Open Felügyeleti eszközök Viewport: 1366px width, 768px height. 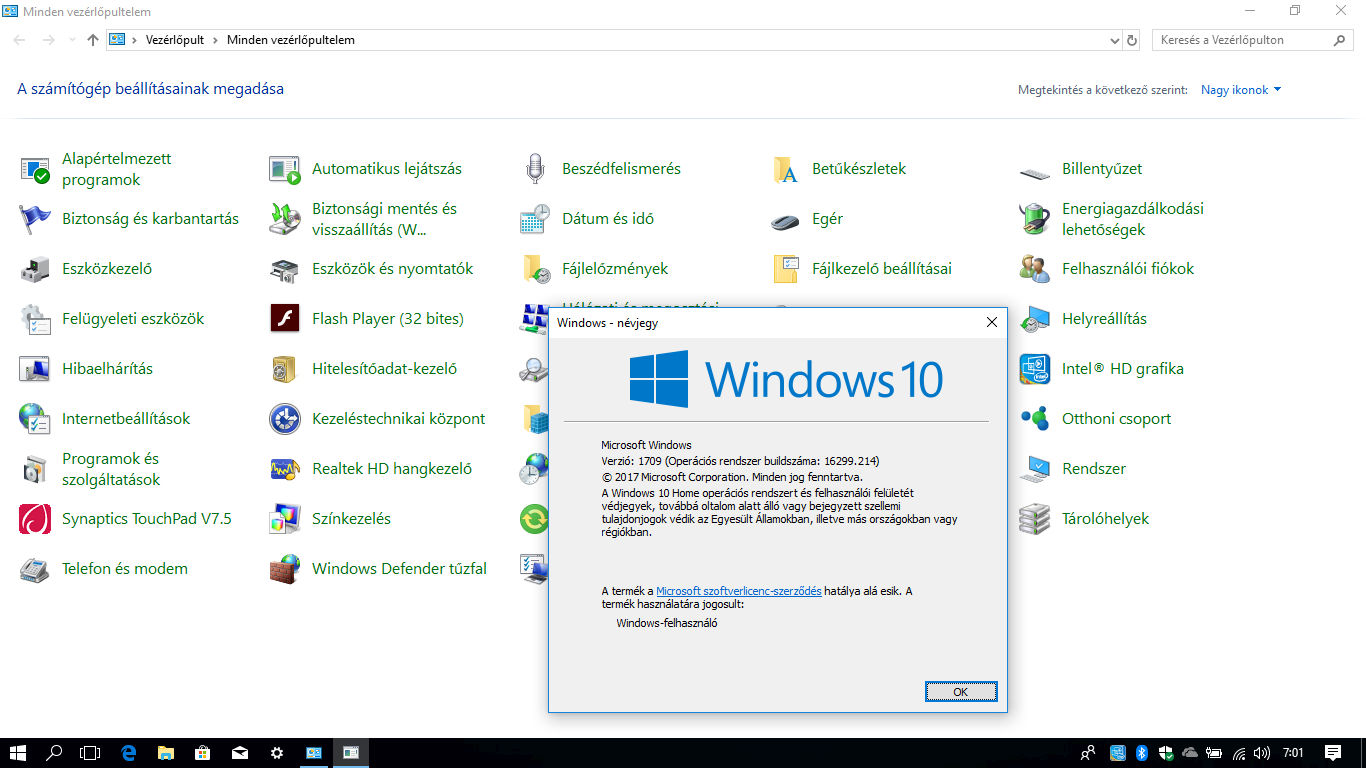112,319
